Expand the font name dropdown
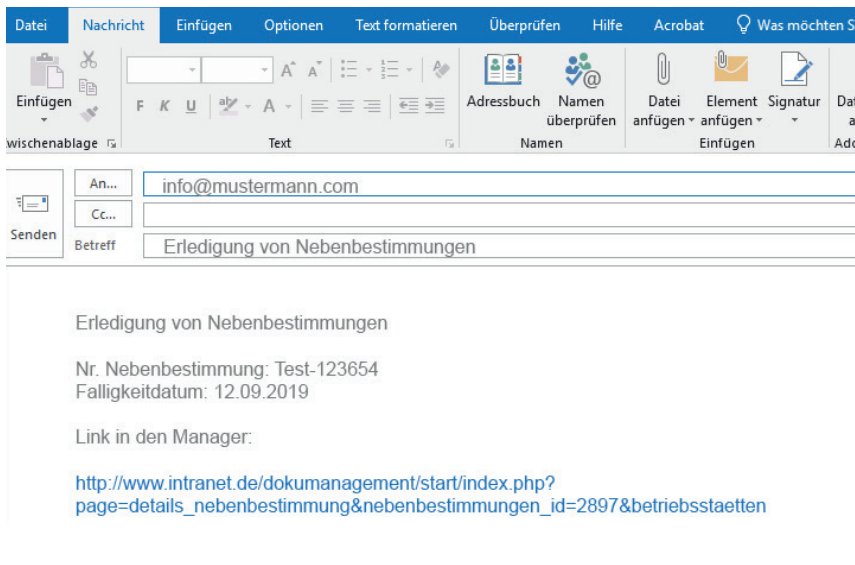The height and width of the screenshot is (565, 855). click(192, 70)
